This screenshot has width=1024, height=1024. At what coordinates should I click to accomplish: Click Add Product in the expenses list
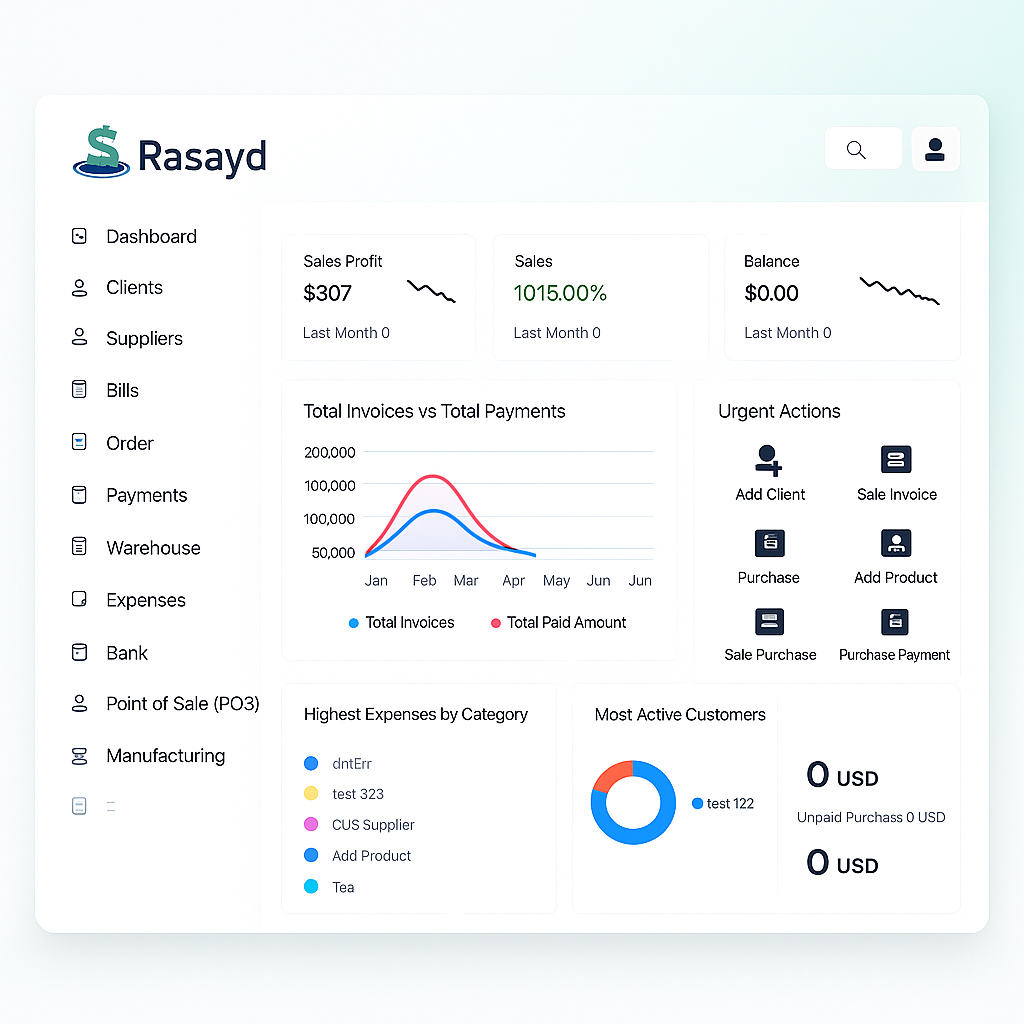point(372,856)
